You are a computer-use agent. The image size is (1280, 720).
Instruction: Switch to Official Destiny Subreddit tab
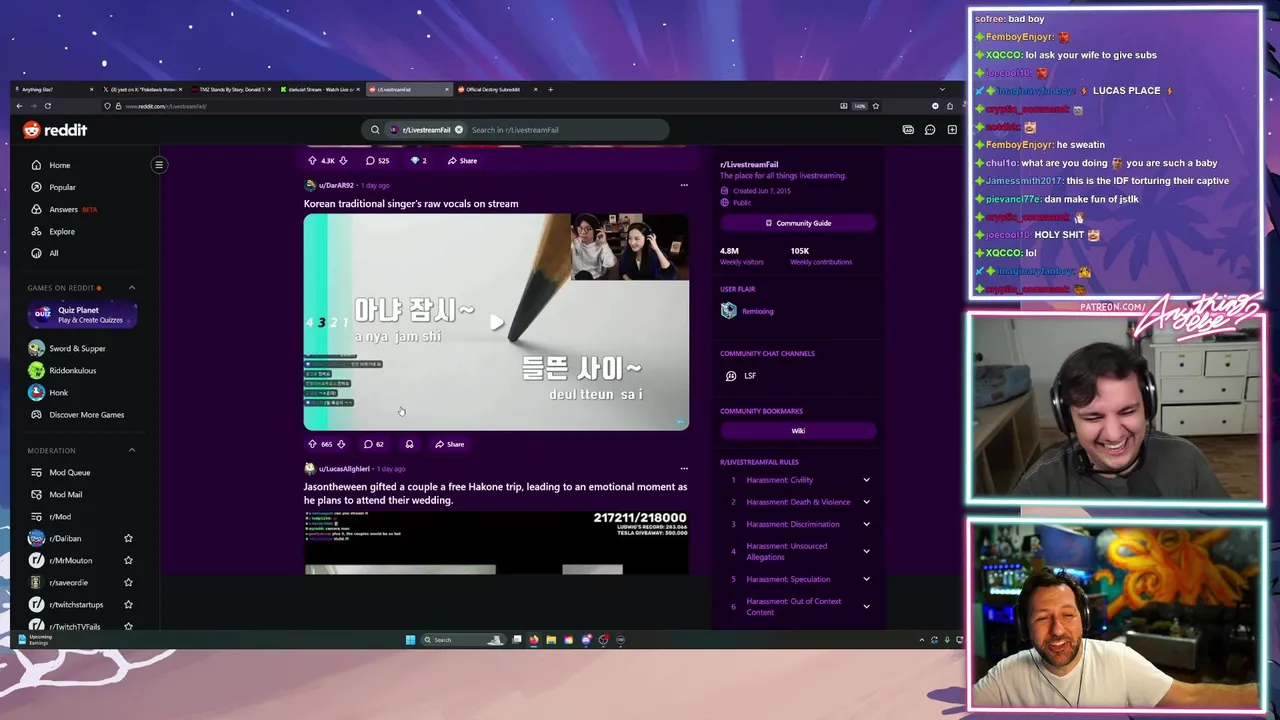tap(493, 89)
